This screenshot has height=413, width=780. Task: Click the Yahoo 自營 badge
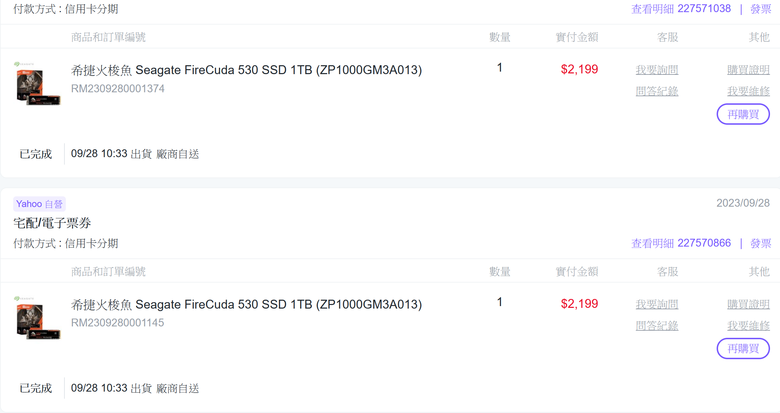39,204
